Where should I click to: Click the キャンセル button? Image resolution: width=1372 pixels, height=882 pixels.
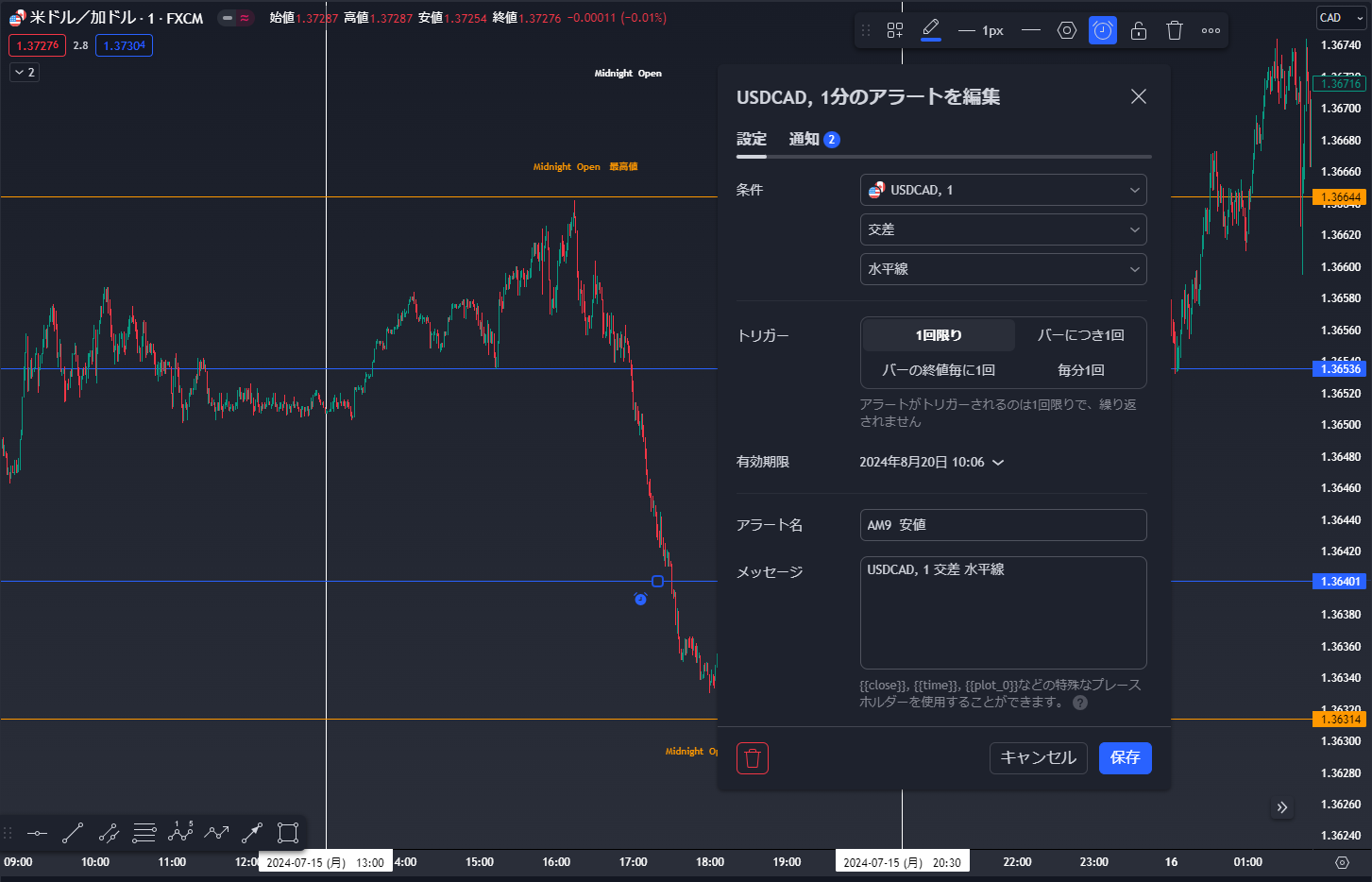[1038, 758]
